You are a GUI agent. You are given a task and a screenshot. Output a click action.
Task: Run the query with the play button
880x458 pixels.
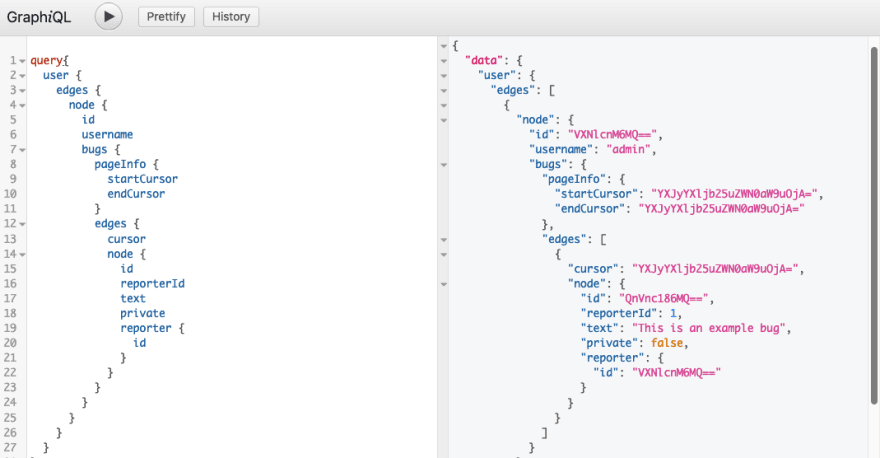[x=108, y=16]
